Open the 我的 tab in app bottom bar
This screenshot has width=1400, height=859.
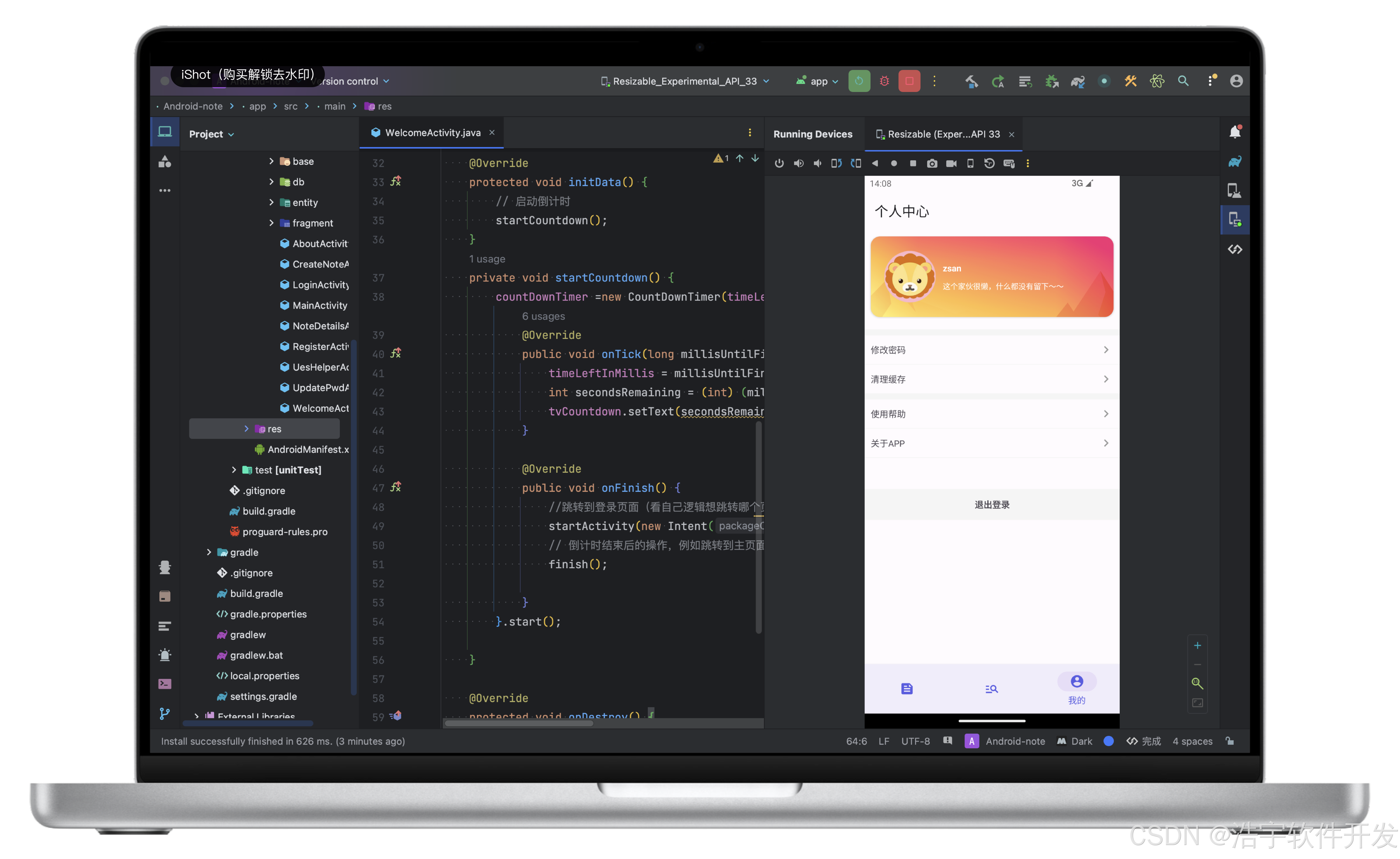tap(1077, 690)
